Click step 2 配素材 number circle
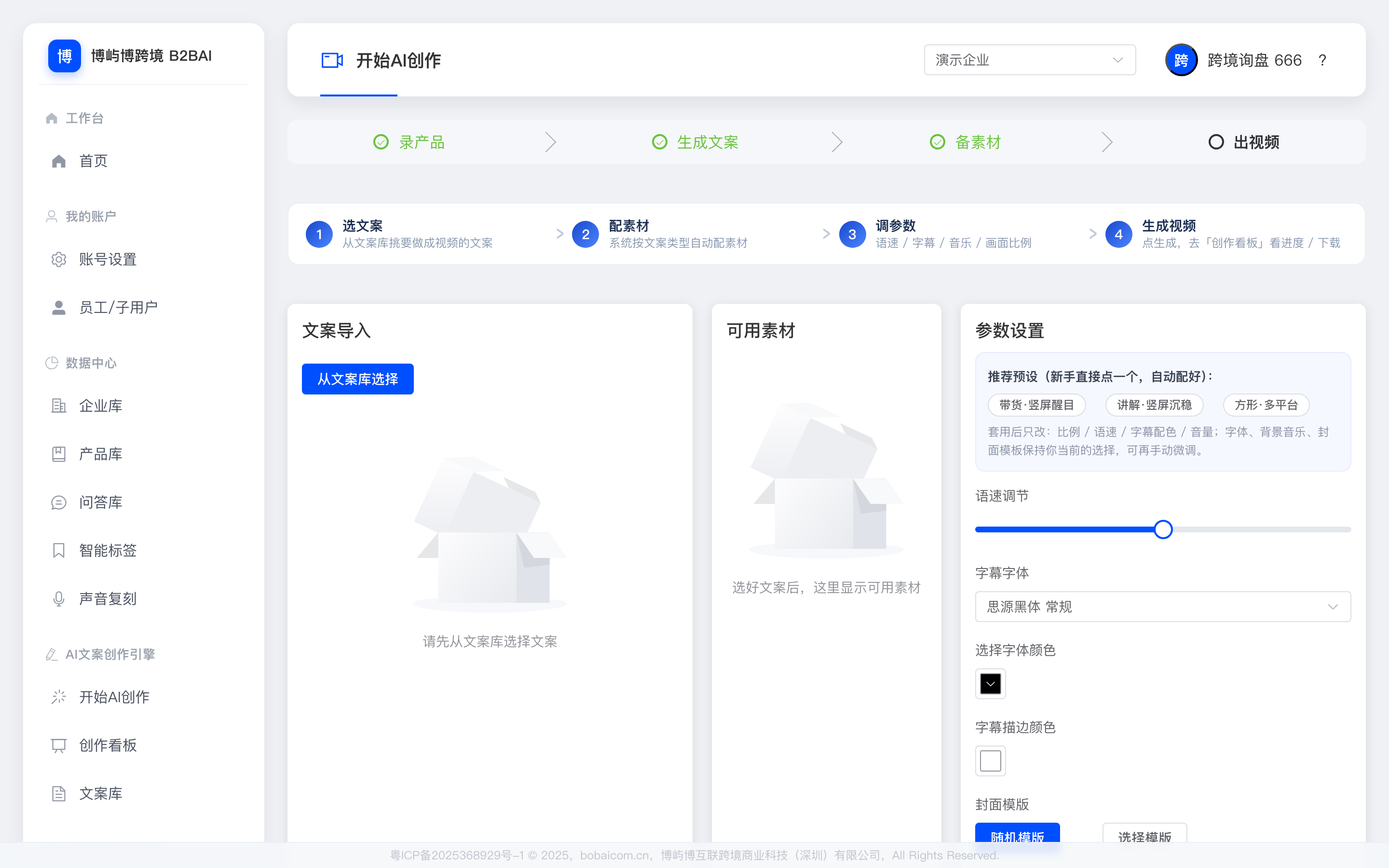 [x=586, y=234]
